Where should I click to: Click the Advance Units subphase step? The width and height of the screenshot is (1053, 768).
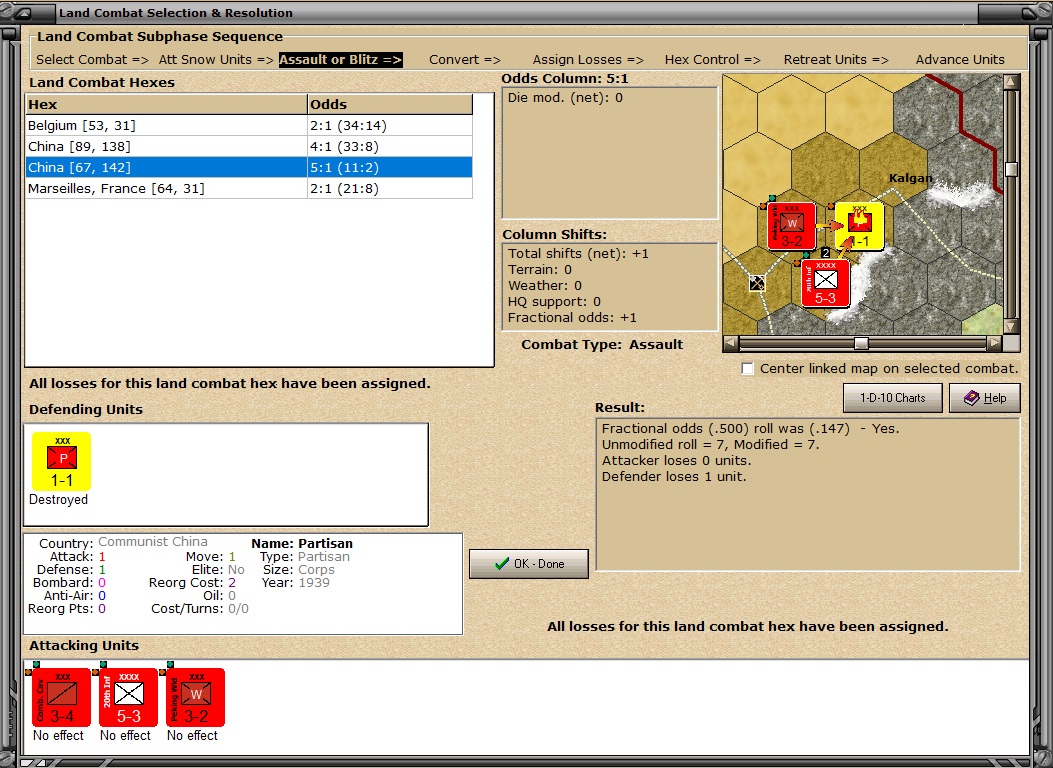(960, 60)
